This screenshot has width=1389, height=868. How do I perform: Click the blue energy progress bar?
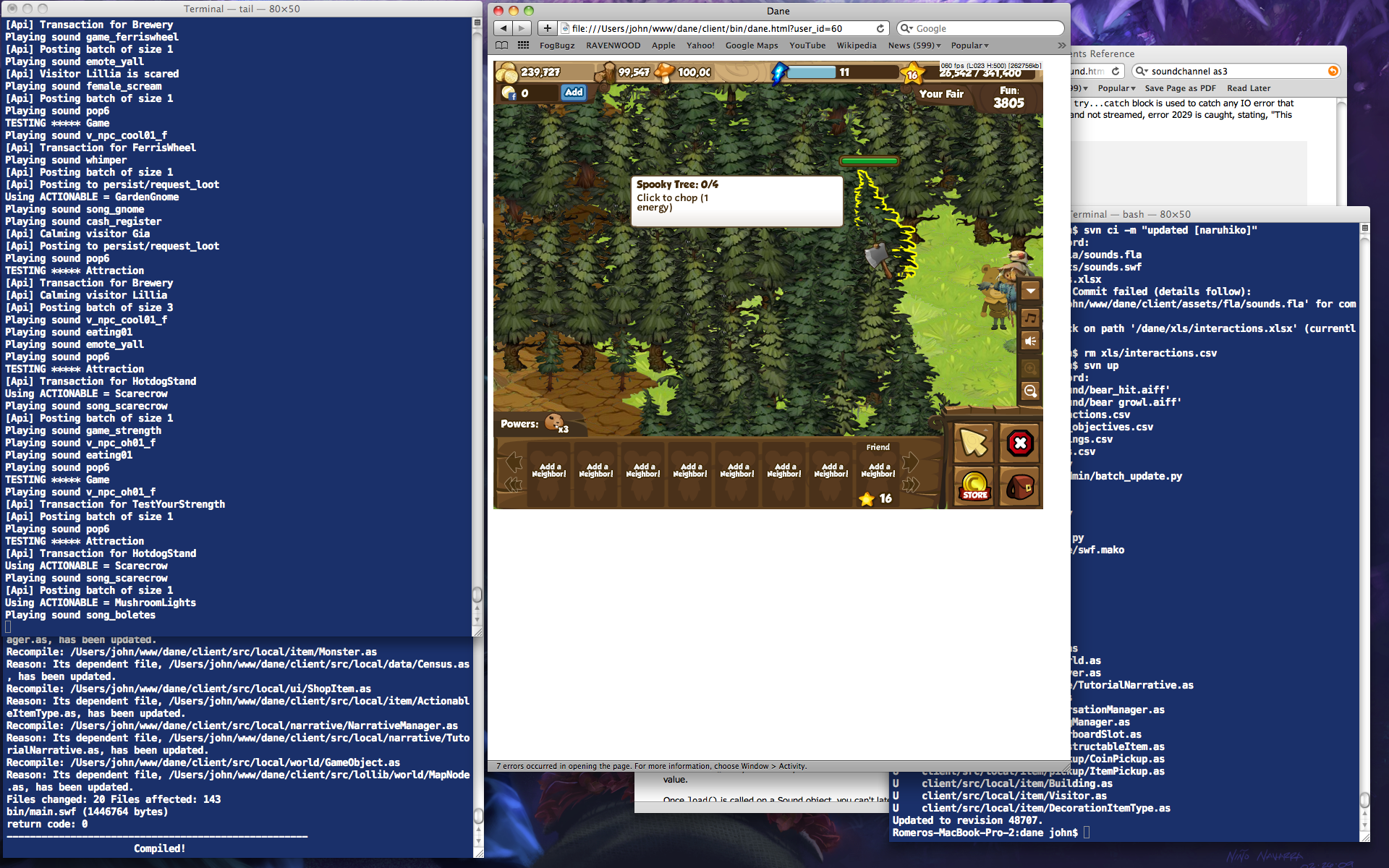click(810, 72)
